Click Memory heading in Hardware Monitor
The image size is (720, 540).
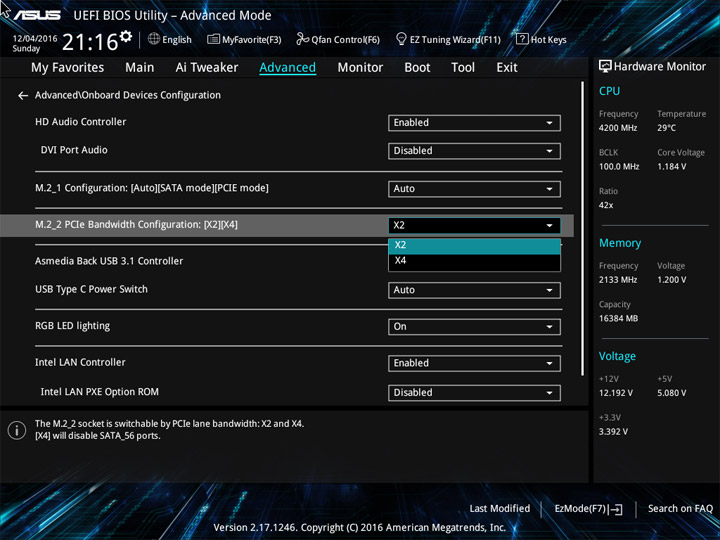tap(620, 243)
